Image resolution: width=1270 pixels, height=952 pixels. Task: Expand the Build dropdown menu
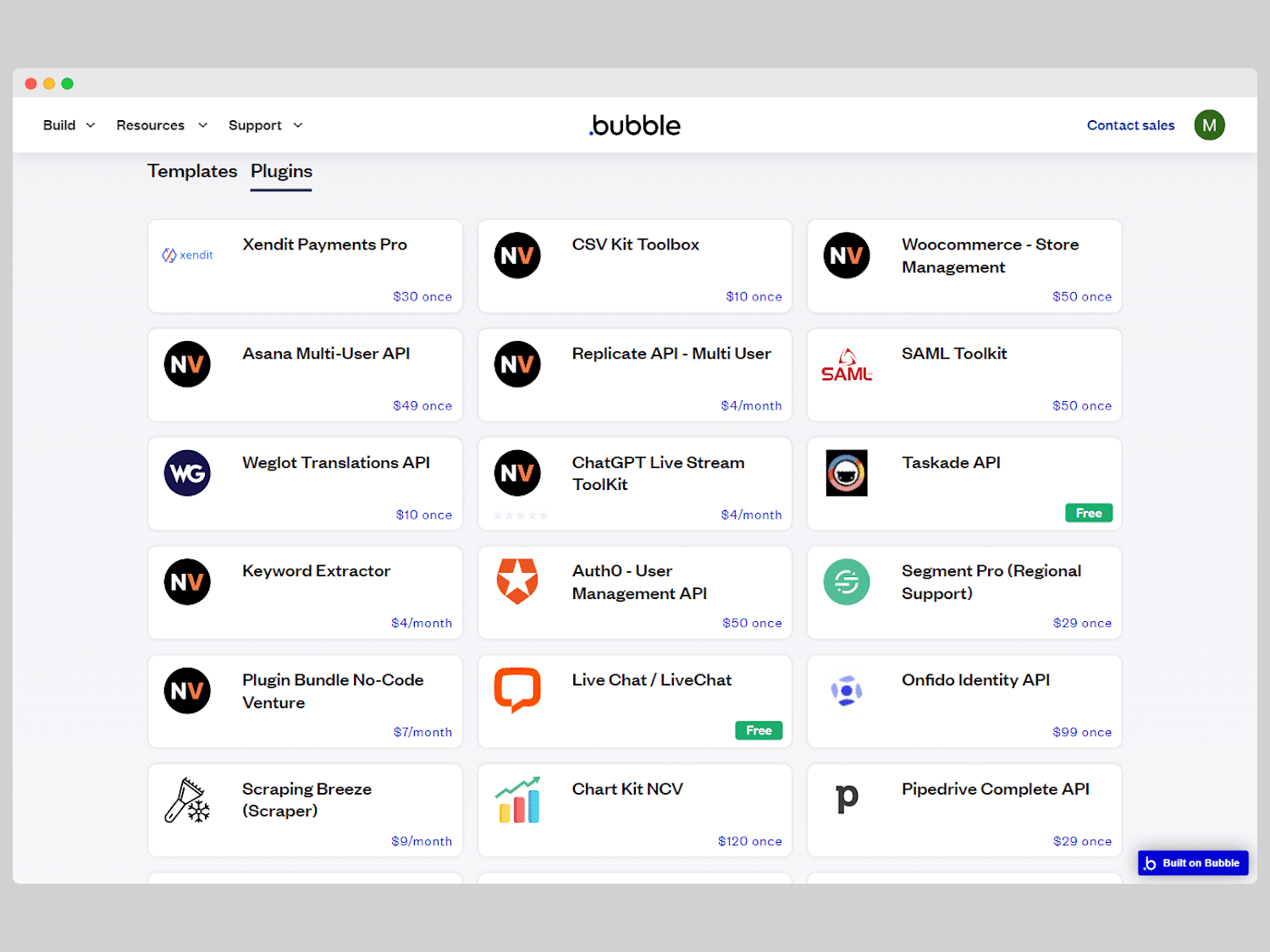69,125
